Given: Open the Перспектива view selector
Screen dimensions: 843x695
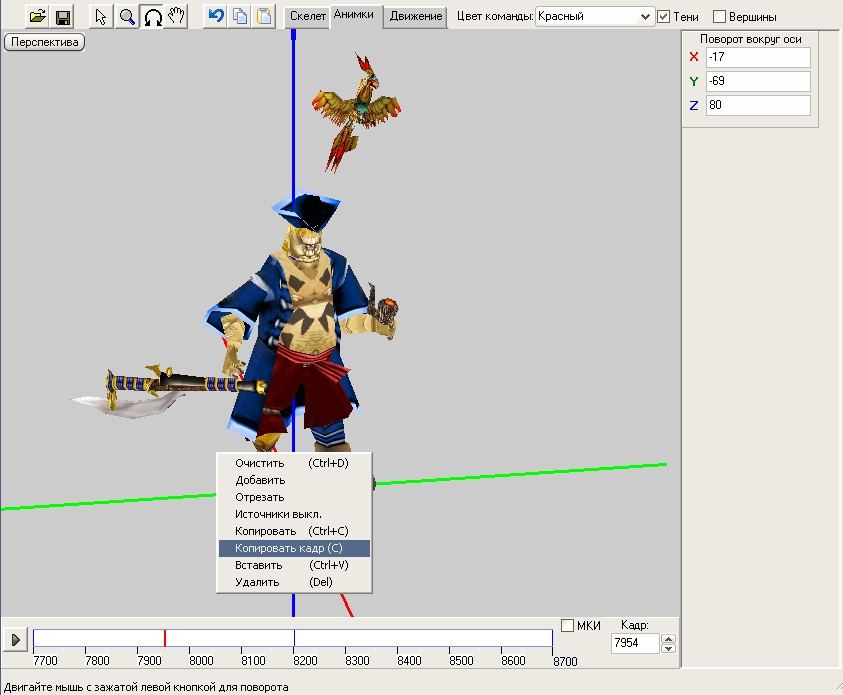Looking at the screenshot, I should tap(45, 43).
